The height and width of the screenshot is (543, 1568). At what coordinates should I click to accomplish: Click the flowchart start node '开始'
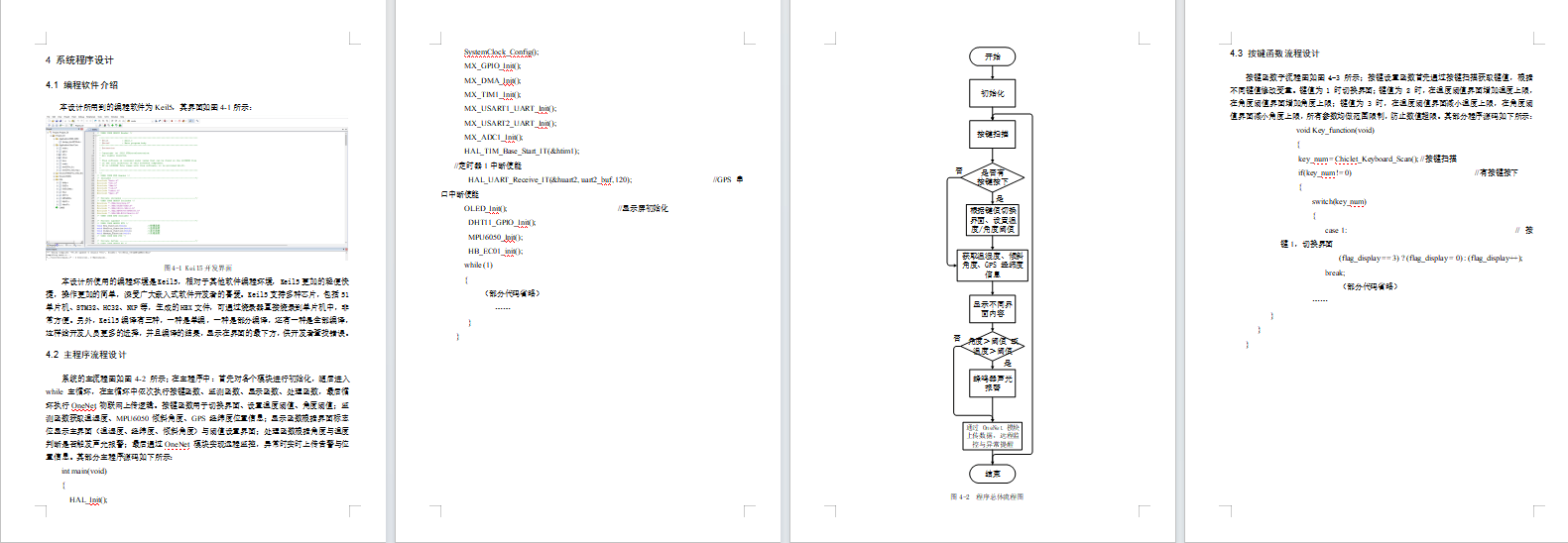pos(992,56)
